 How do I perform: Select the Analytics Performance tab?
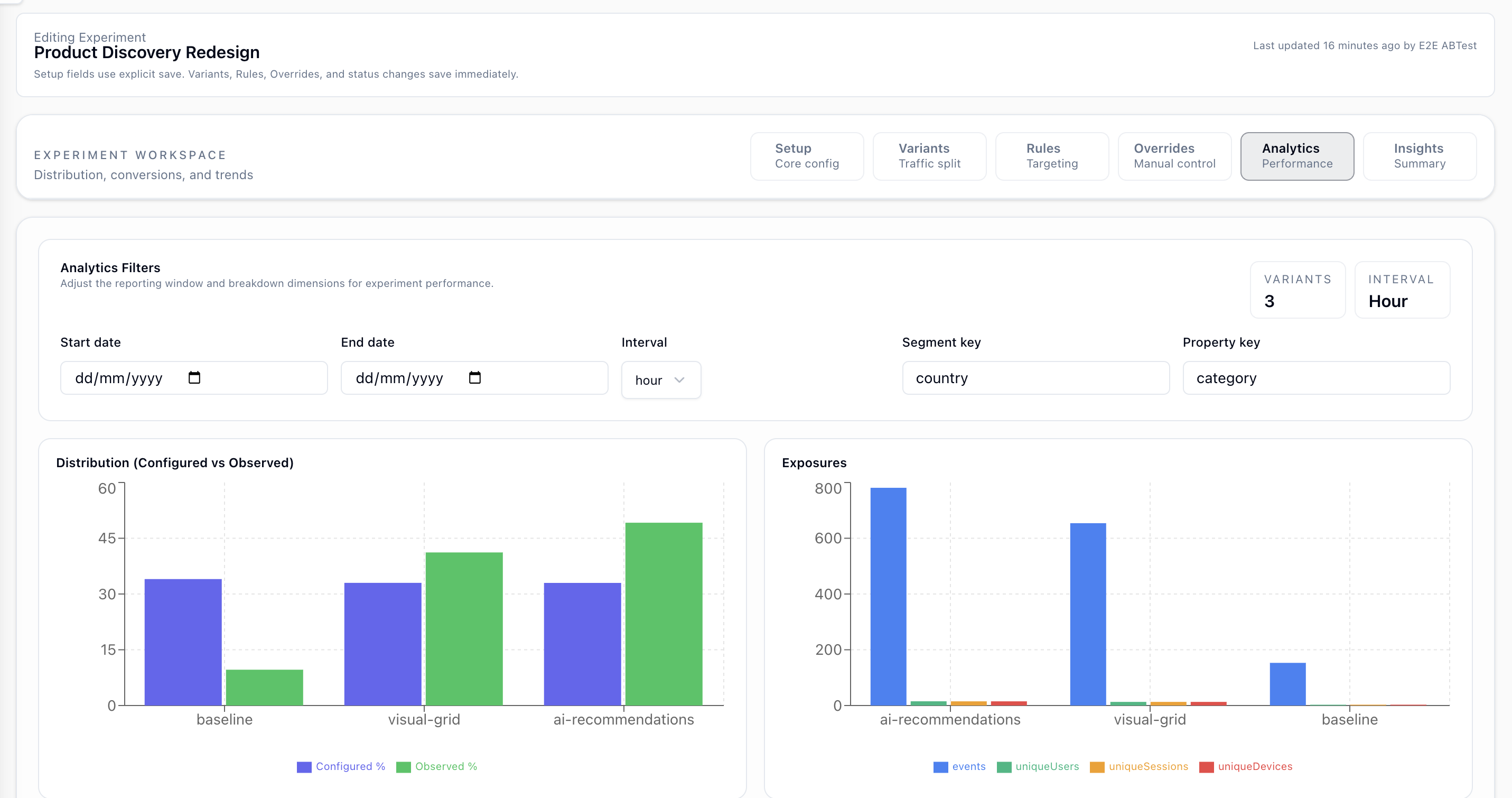click(x=1296, y=156)
